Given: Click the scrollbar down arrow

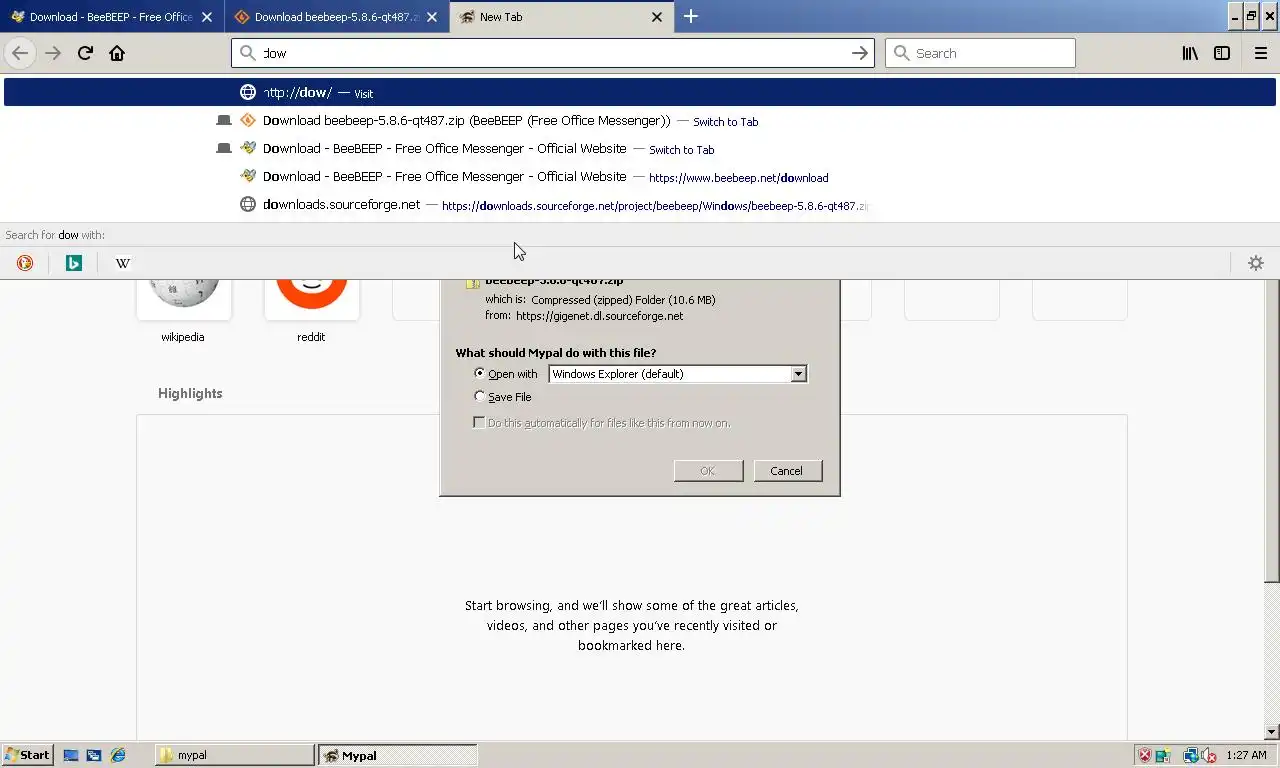Looking at the screenshot, I should coord(1272,733).
